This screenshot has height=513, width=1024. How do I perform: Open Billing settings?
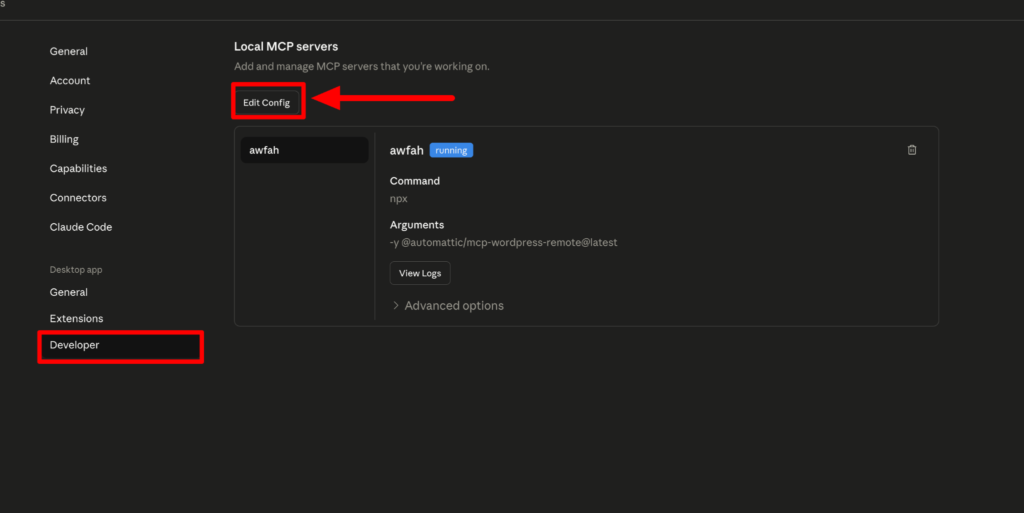click(64, 140)
